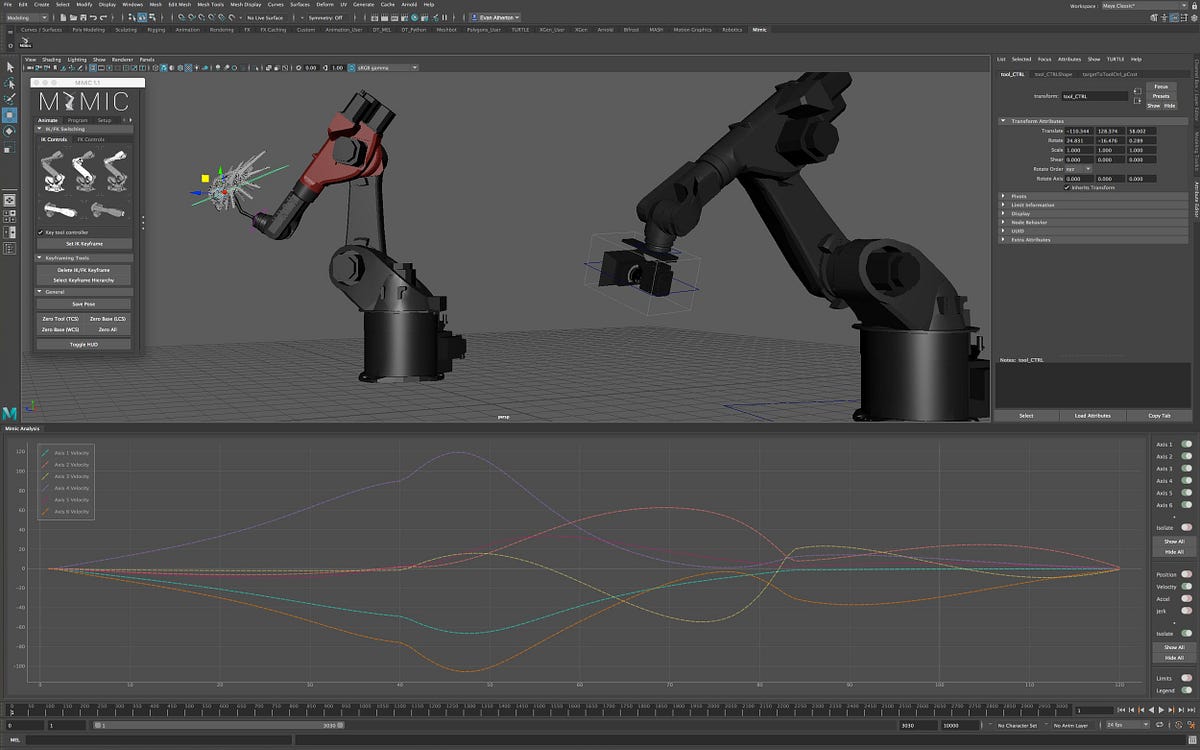Screen dimensions: 1200x750
Task: Uncheck the Inherits Transform checkbox
Action: [1067, 188]
